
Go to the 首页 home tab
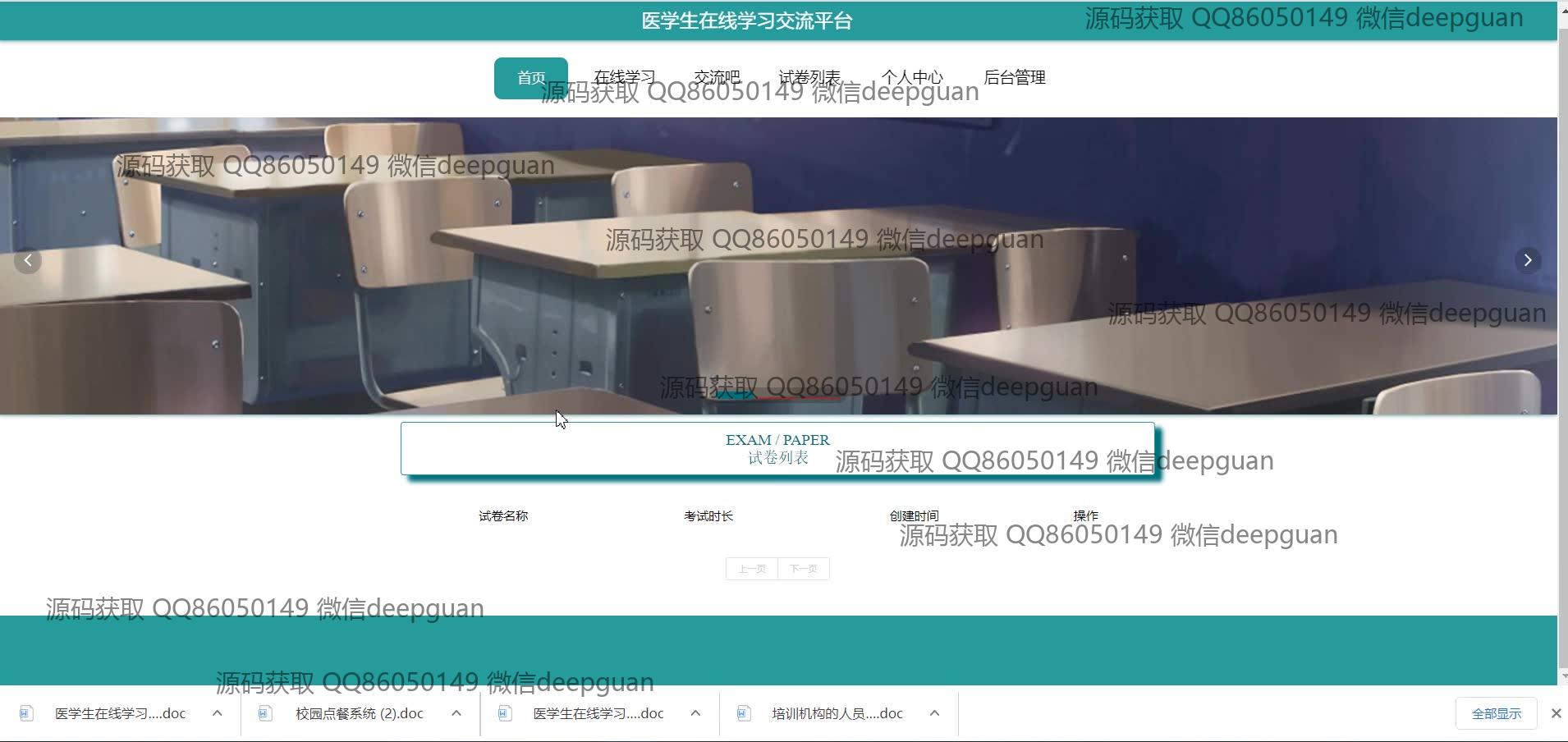pyautogui.click(x=530, y=78)
